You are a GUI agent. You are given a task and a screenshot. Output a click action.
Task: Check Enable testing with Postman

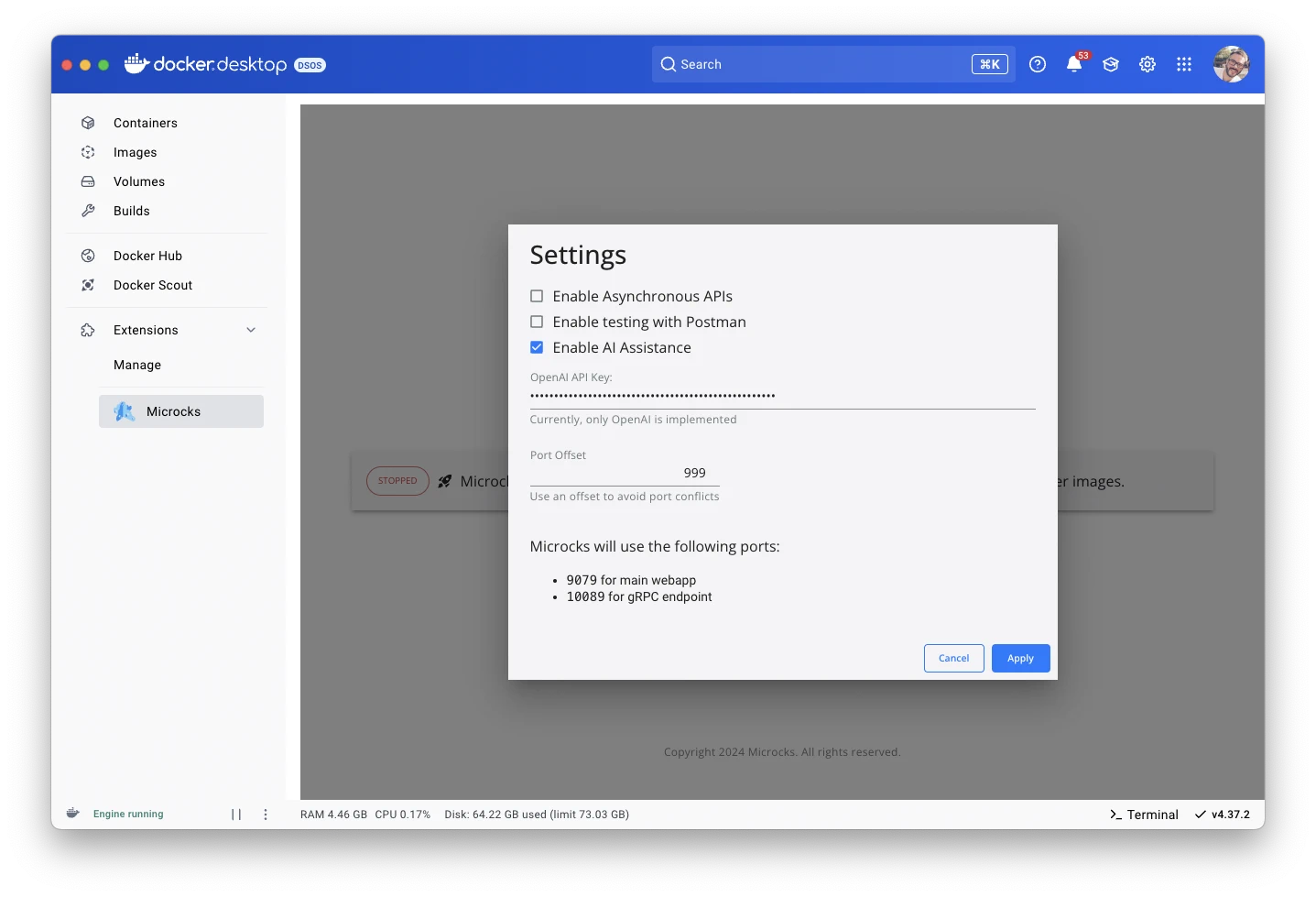coord(537,322)
